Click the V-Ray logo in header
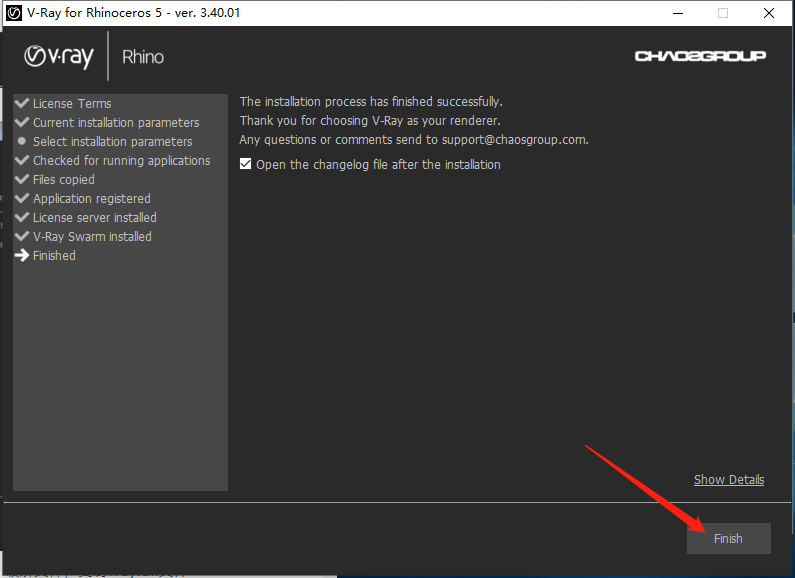Viewport: 795px width, 578px height. tap(59, 56)
